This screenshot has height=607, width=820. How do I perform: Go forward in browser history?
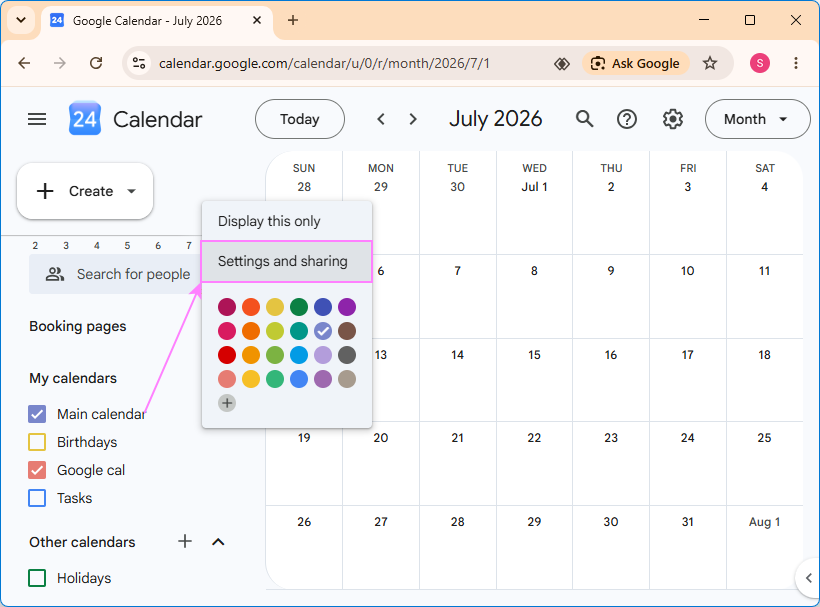[x=60, y=63]
